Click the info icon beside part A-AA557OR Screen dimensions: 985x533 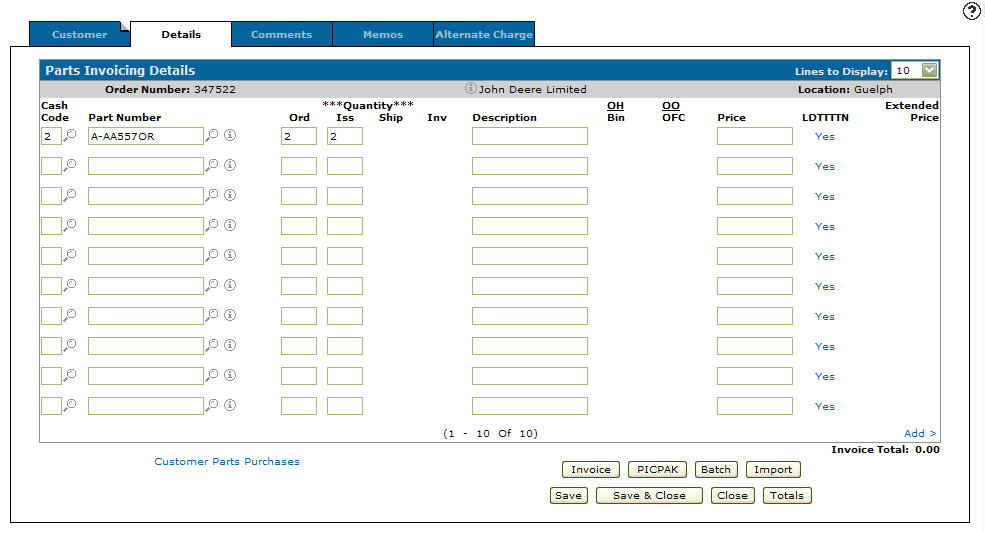coord(229,136)
